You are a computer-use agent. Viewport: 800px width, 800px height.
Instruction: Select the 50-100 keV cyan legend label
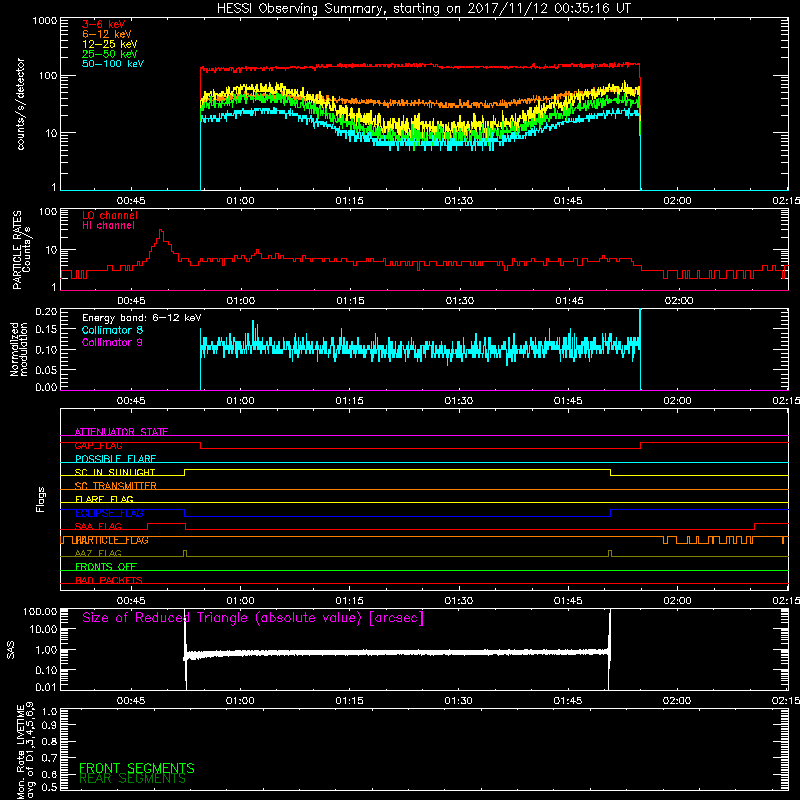pyautogui.click(x=113, y=64)
